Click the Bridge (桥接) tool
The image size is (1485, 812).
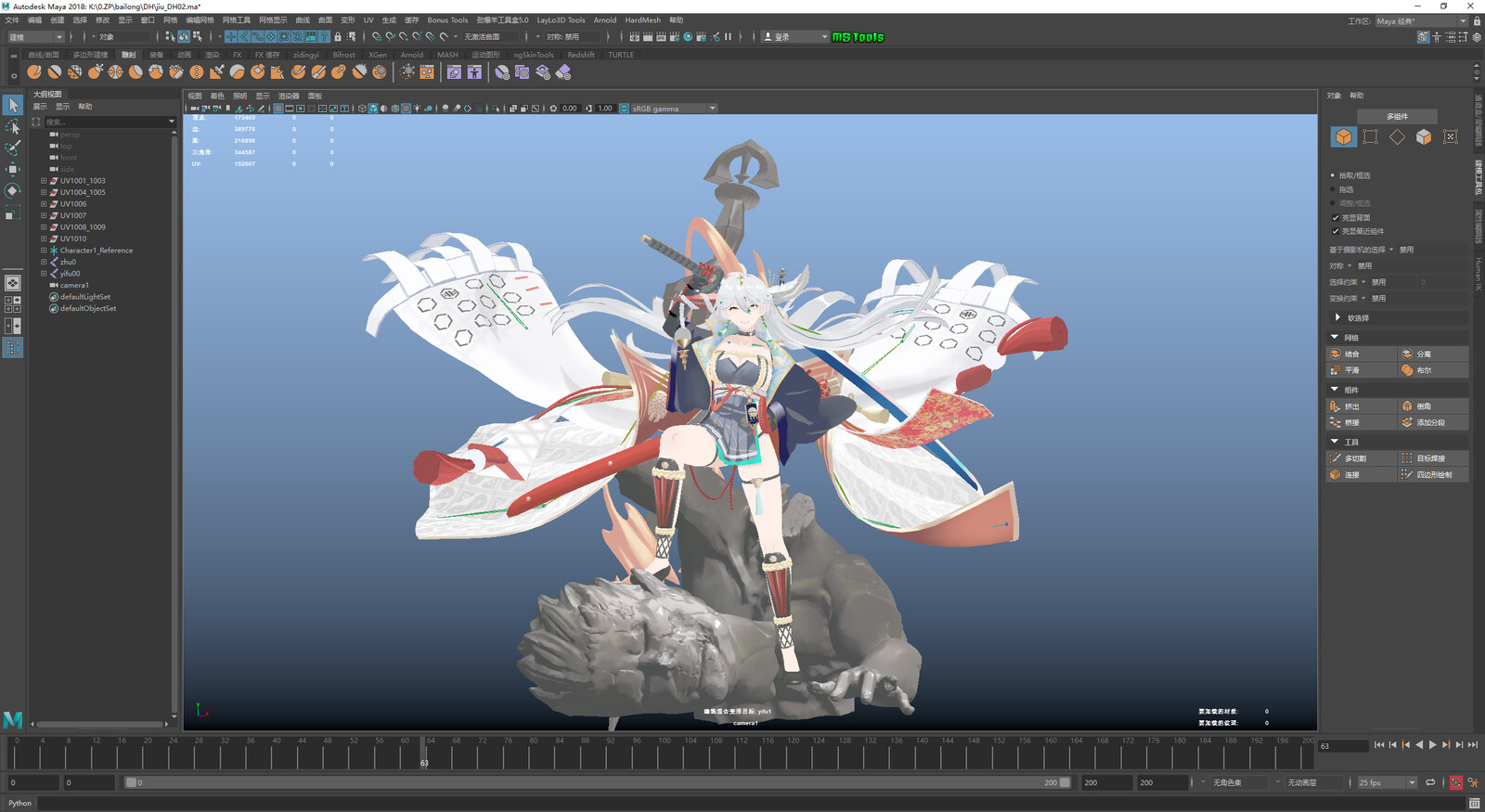click(1362, 422)
